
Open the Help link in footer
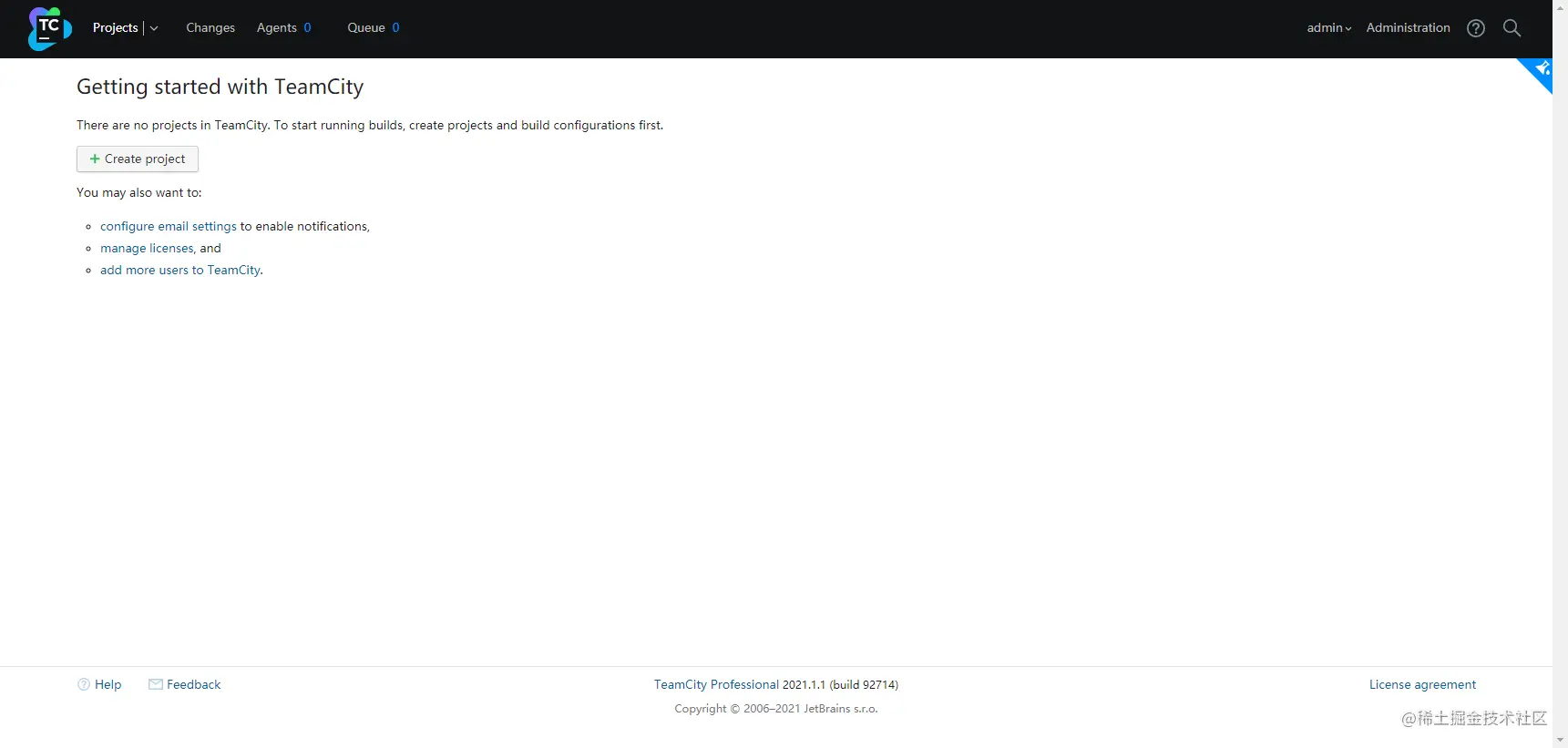(99, 685)
